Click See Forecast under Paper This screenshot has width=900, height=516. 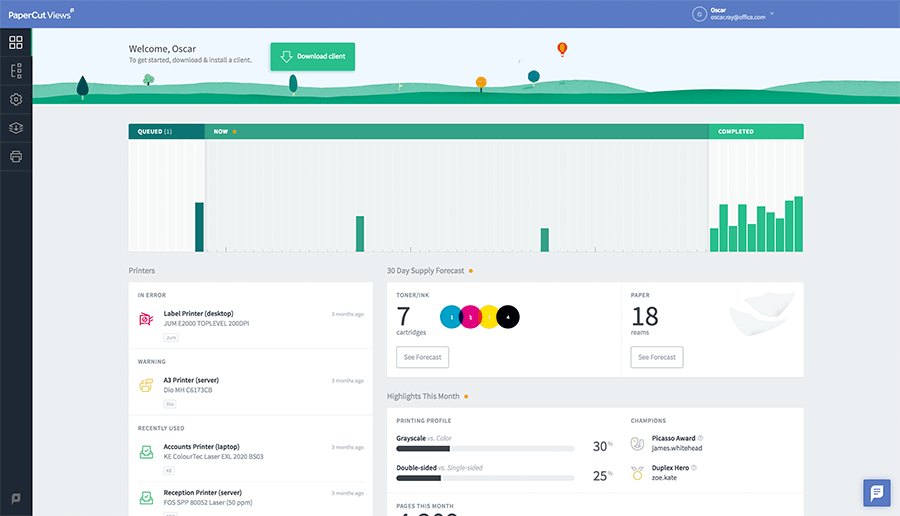(657, 357)
